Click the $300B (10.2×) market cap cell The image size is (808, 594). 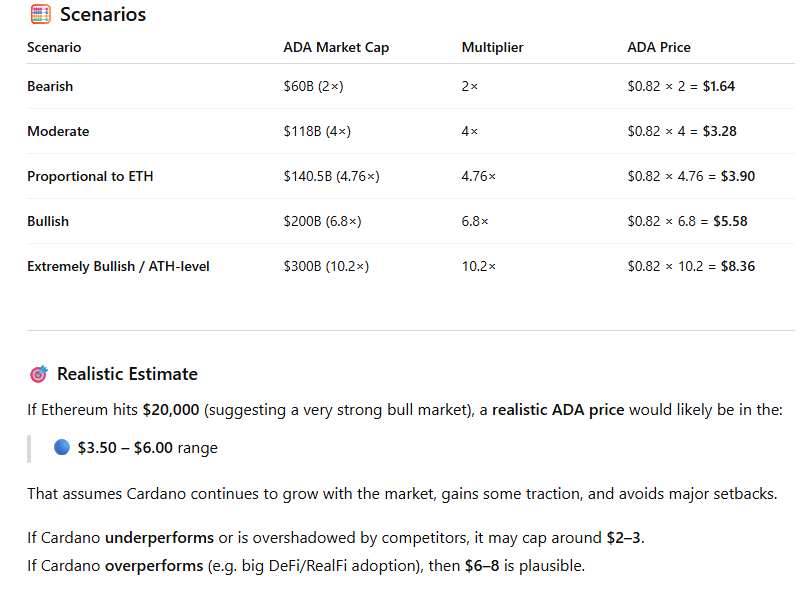point(326,266)
